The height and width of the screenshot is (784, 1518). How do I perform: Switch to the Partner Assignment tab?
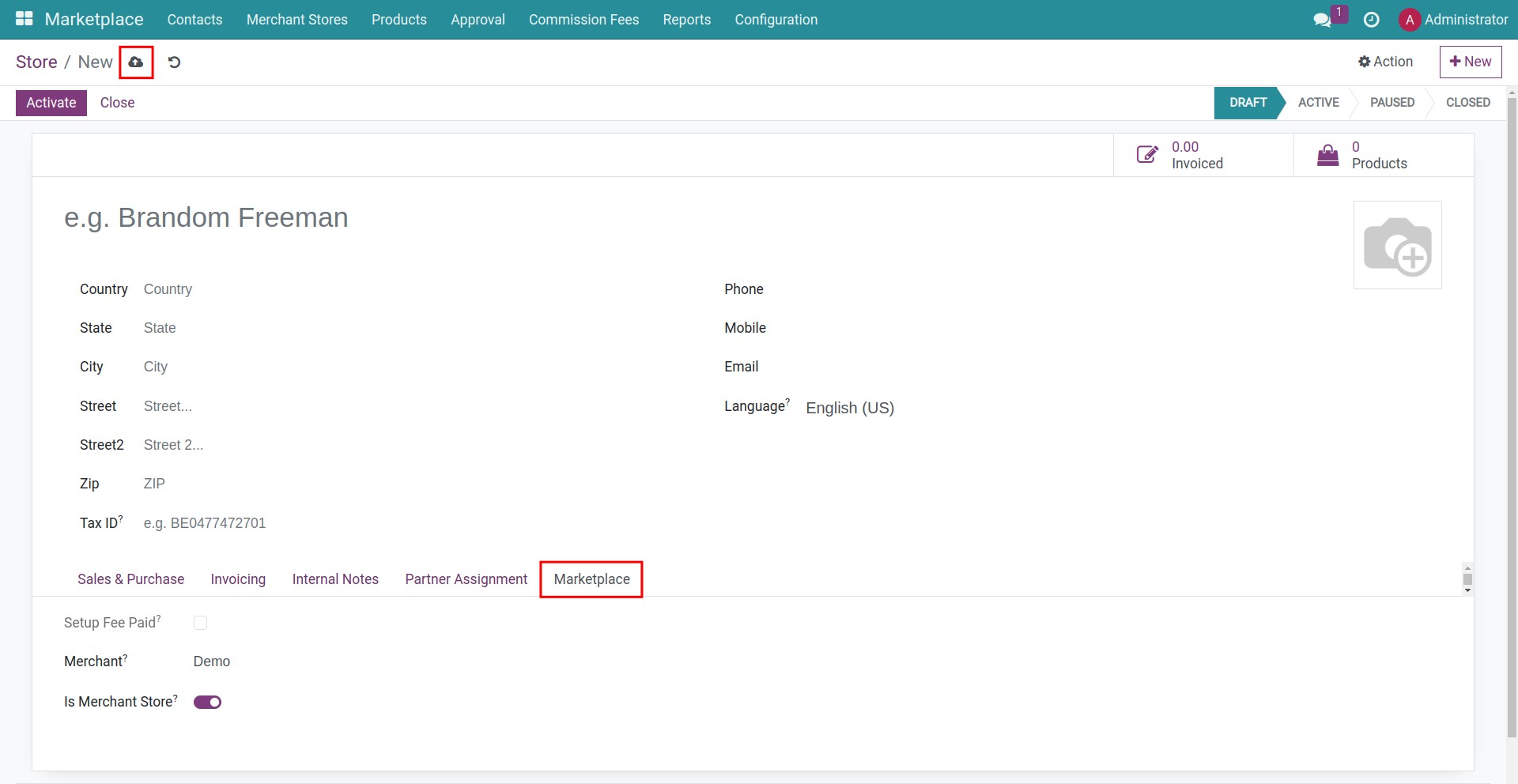coord(466,579)
